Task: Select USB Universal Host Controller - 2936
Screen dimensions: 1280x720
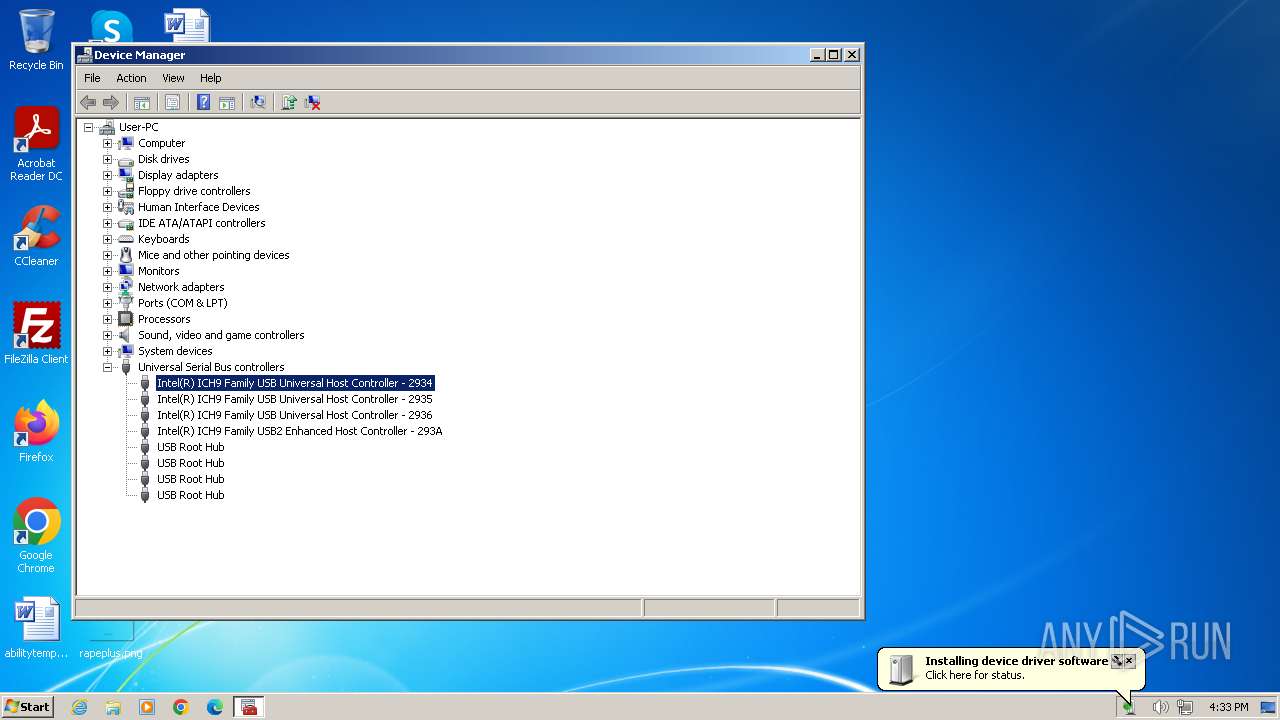Action: (x=295, y=415)
